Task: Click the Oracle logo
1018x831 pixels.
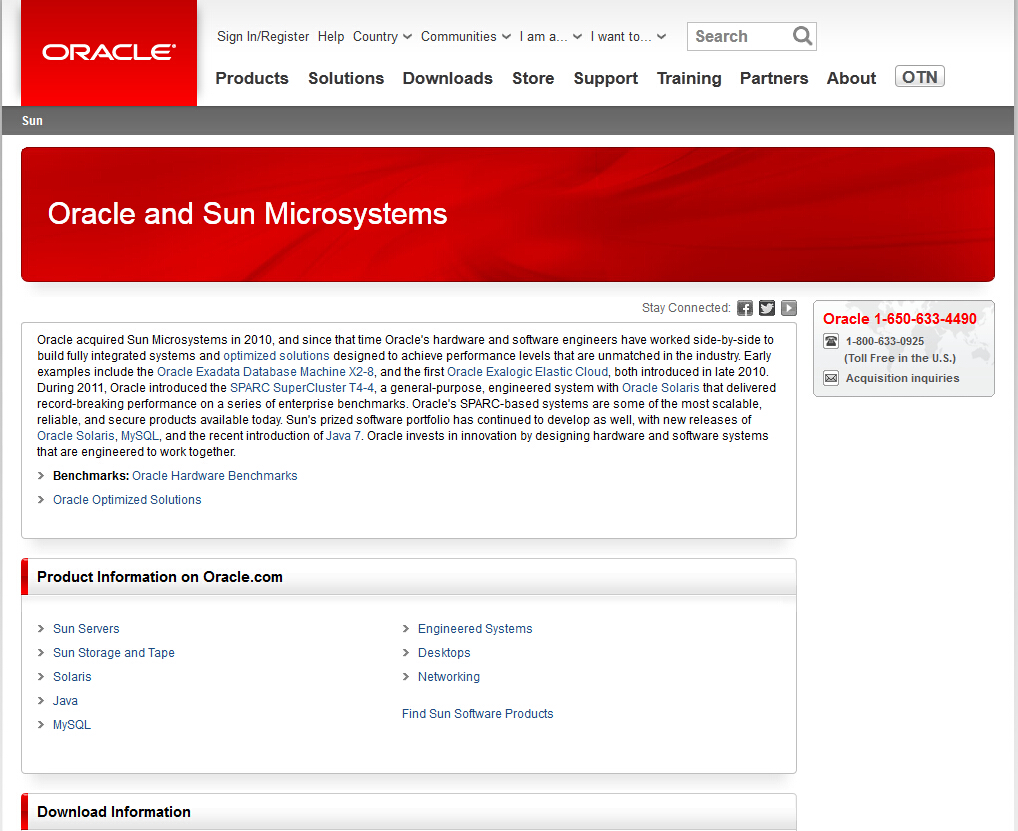Action: [x=108, y=53]
